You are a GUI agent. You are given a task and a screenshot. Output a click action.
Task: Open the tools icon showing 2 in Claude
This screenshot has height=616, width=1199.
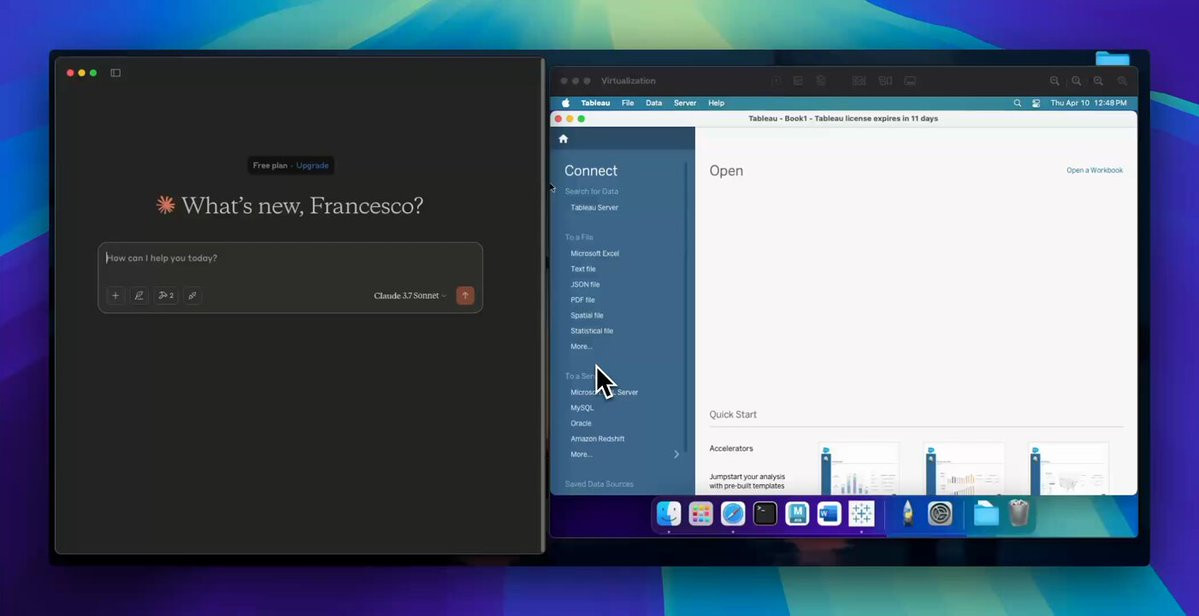tap(166, 296)
